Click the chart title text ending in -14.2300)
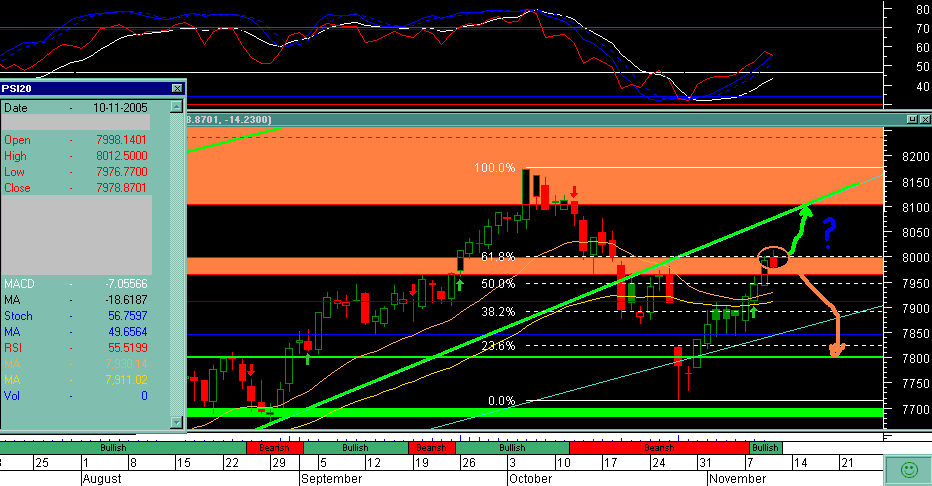Image resolution: width=932 pixels, height=486 pixels. coord(229,120)
